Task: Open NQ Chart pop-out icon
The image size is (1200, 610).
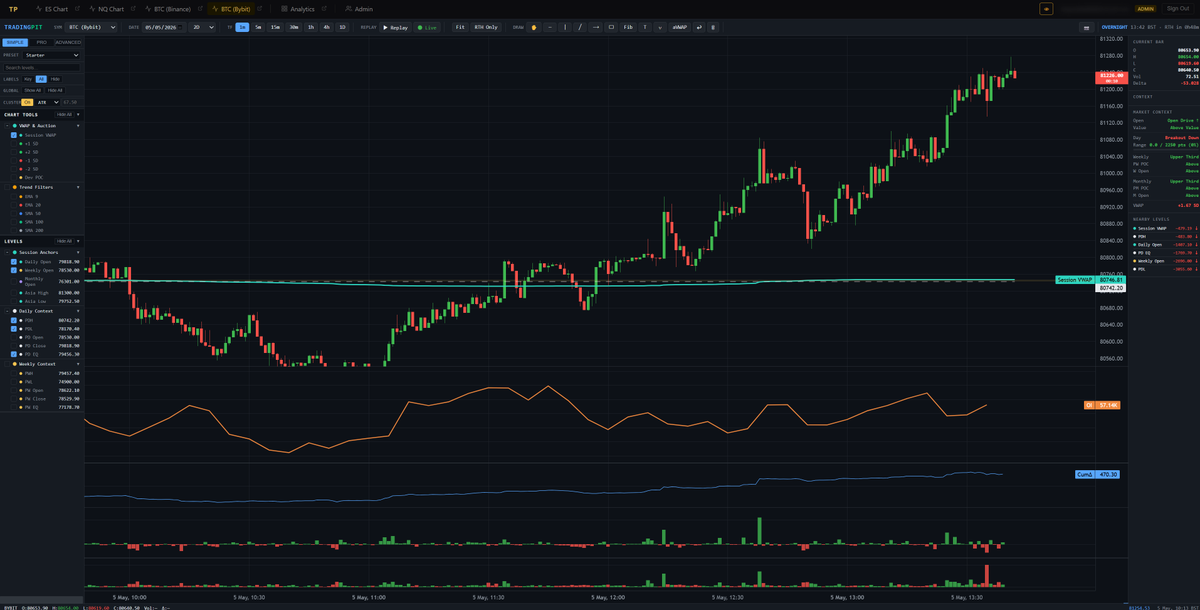Action: tap(133, 8)
